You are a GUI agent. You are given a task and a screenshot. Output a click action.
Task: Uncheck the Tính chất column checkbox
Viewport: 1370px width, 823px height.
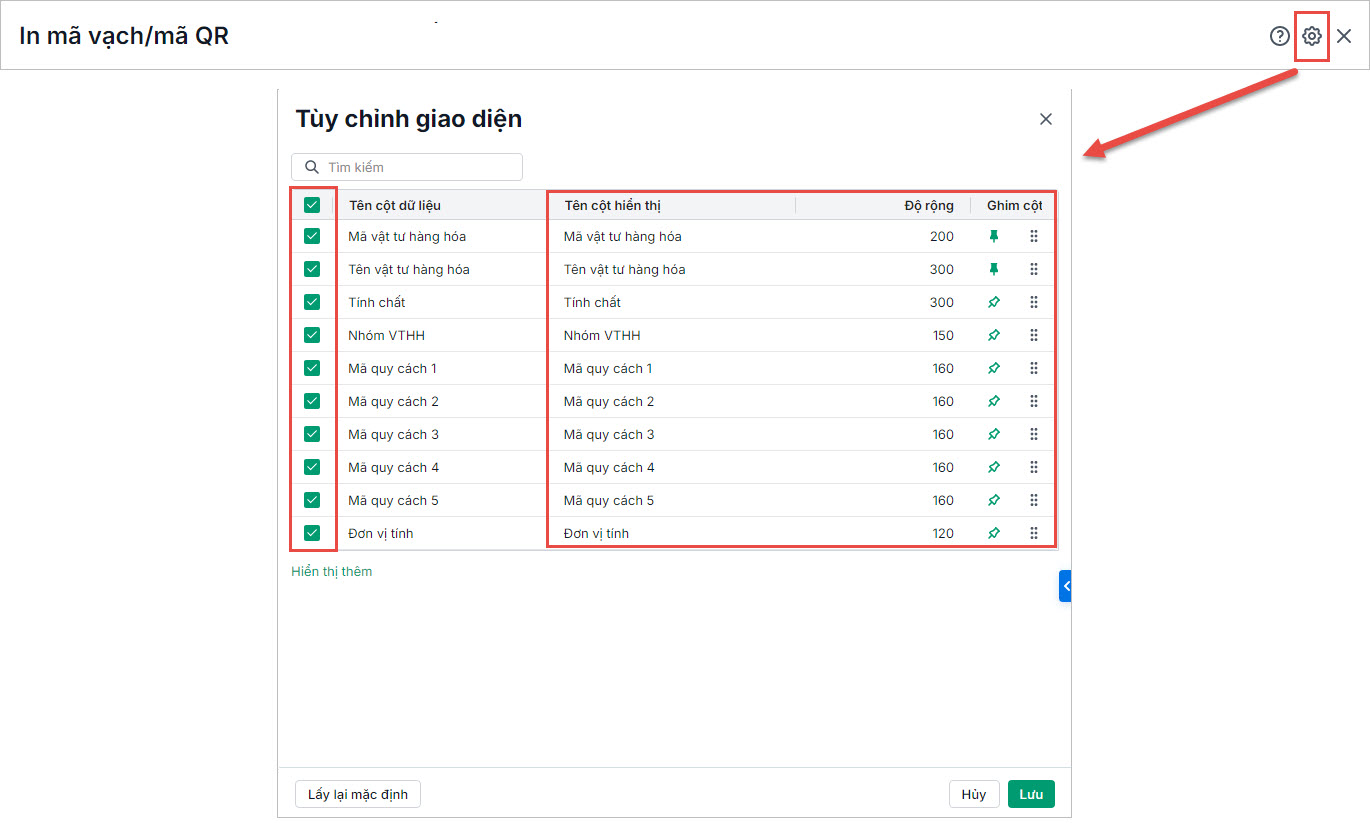click(x=312, y=302)
